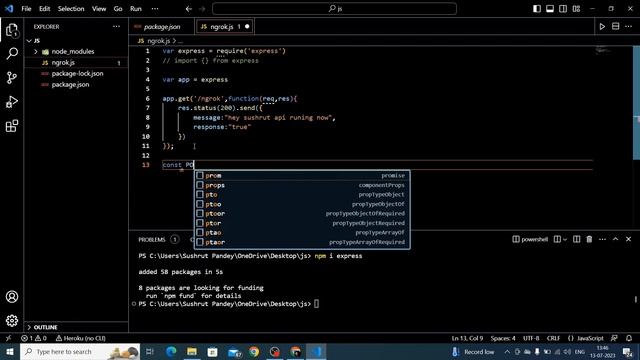Go back with the navigation arrow
Image resolution: width=640 pixels, height=360 pixels.
(189, 9)
